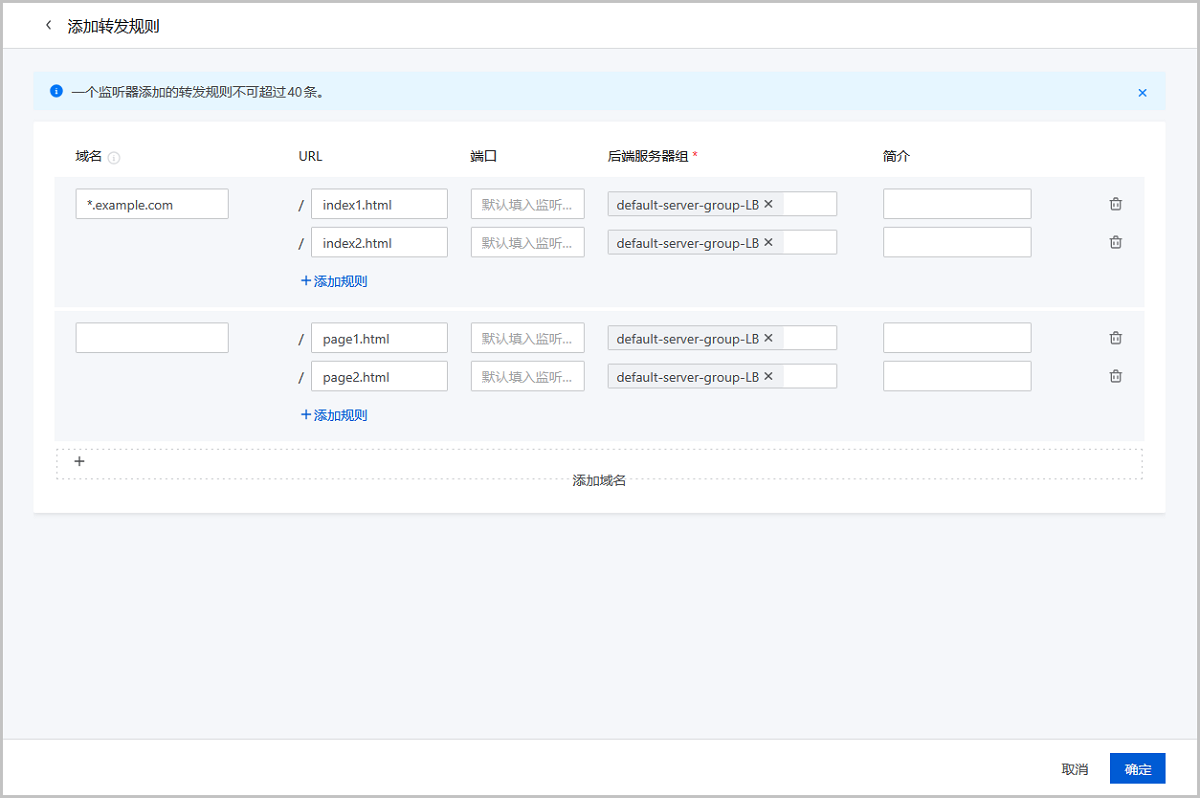Focus the port field in page2.html row
The image size is (1200, 798).
528,376
